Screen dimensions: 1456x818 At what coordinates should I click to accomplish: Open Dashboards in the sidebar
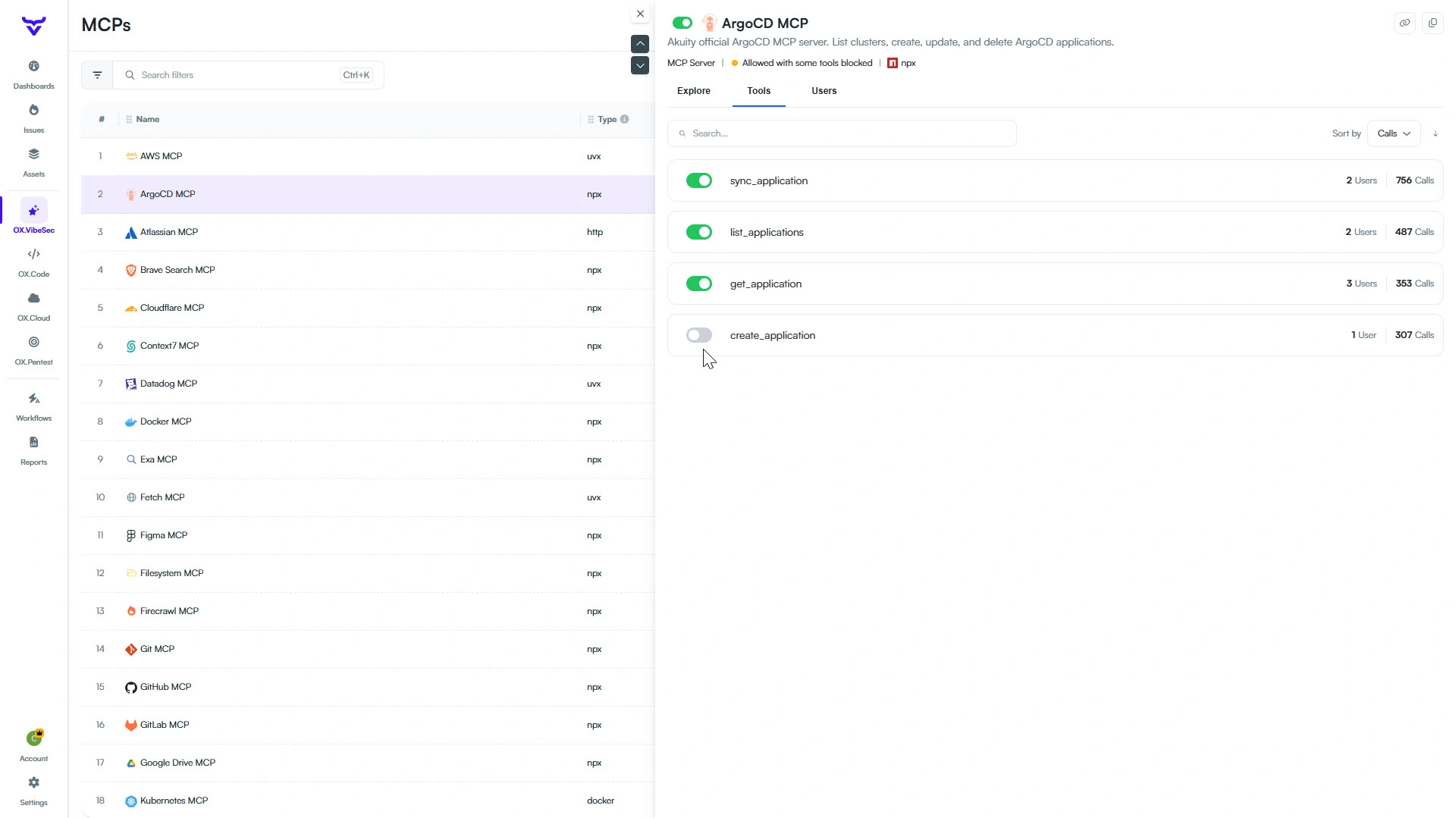pyautogui.click(x=33, y=74)
